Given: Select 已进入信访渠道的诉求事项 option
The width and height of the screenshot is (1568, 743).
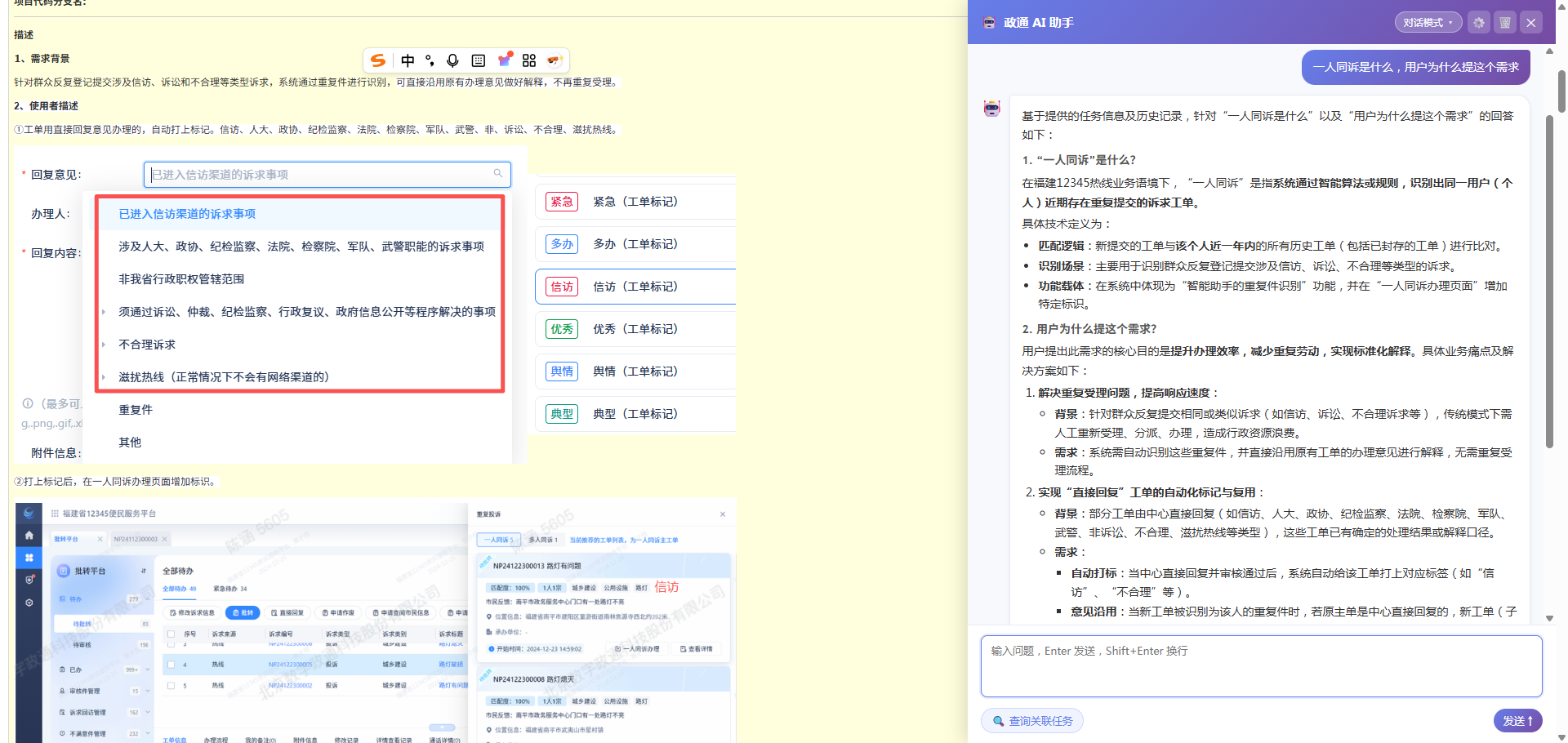Looking at the screenshot, I should pos(299,214).
